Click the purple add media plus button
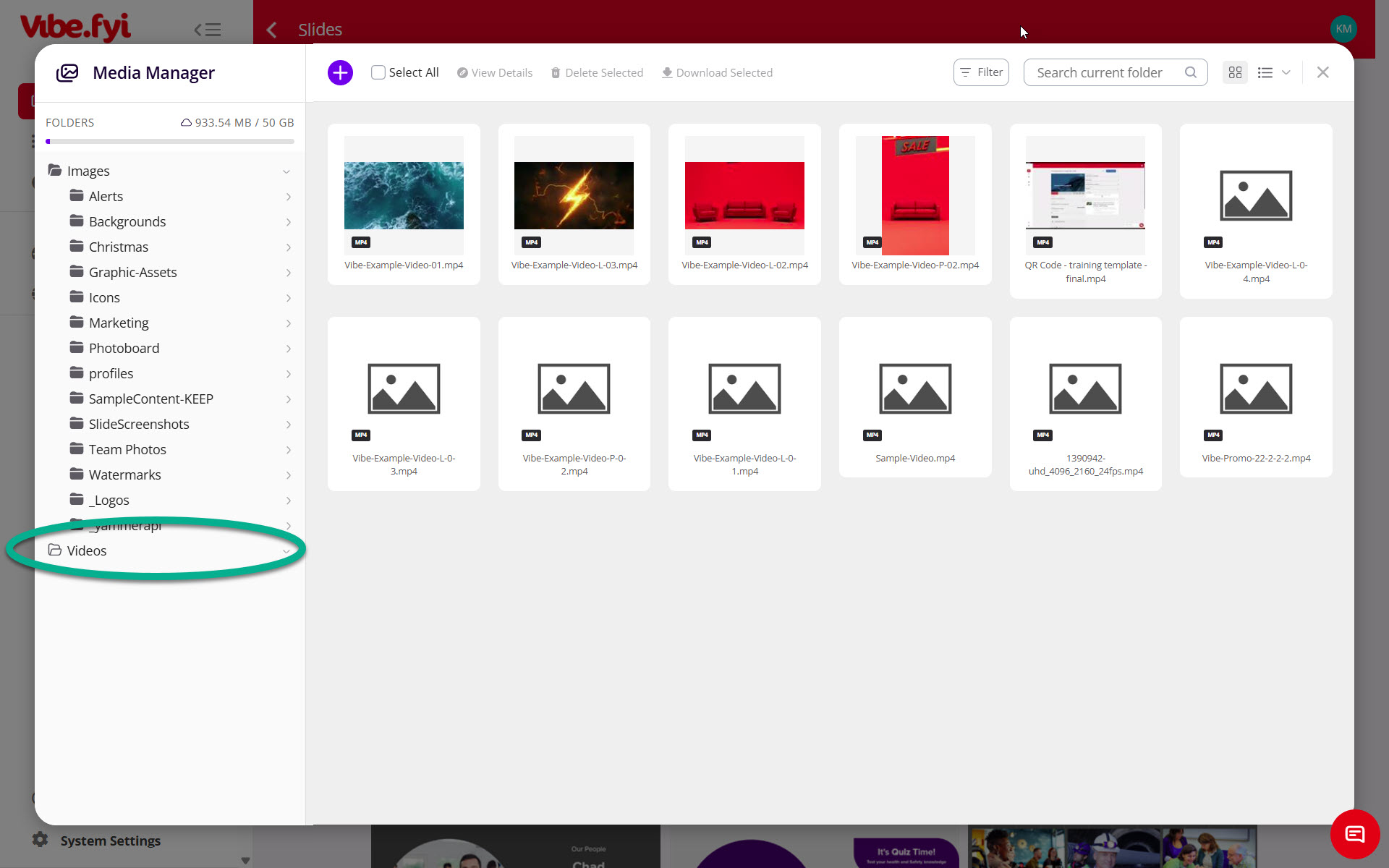Viewport: 1389px width, 868px height. pyautogui.click(x=340, y=72)
